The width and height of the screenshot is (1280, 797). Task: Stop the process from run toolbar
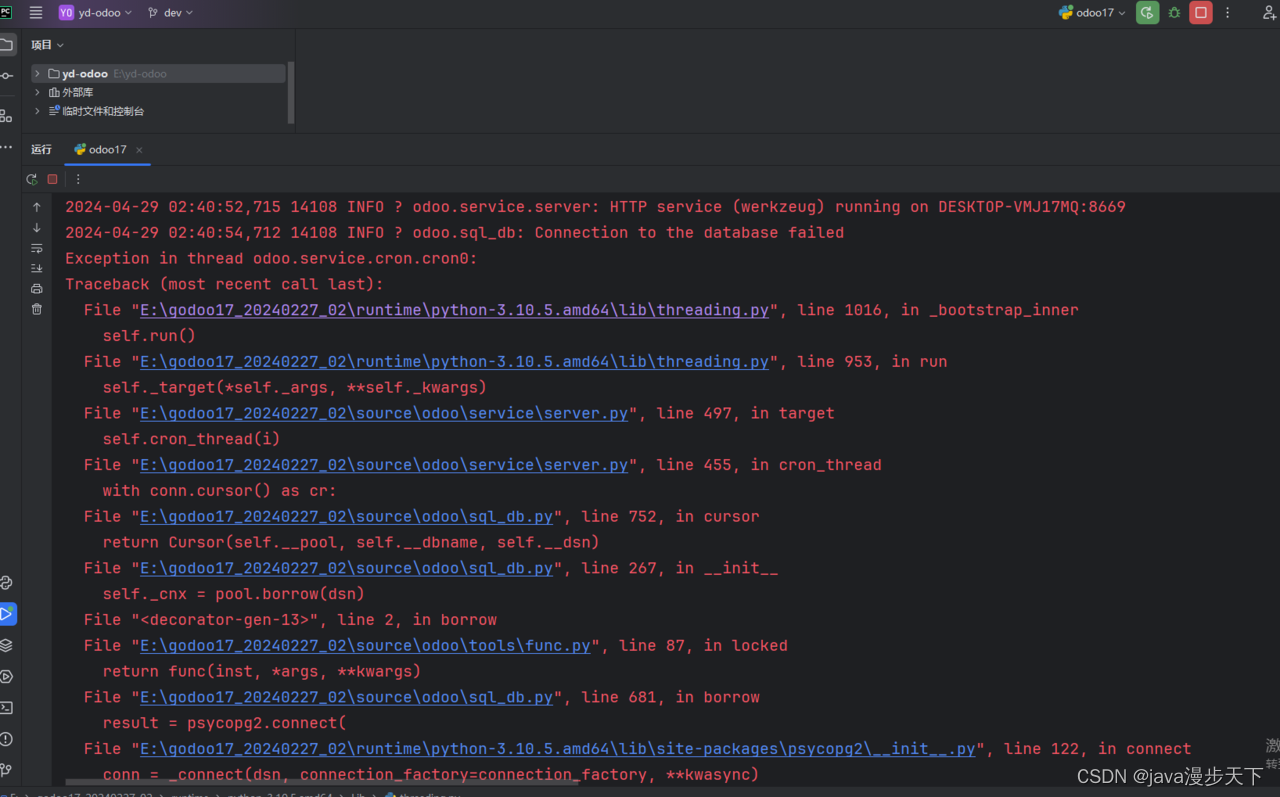pyautogui.click(x=53, y=179)
